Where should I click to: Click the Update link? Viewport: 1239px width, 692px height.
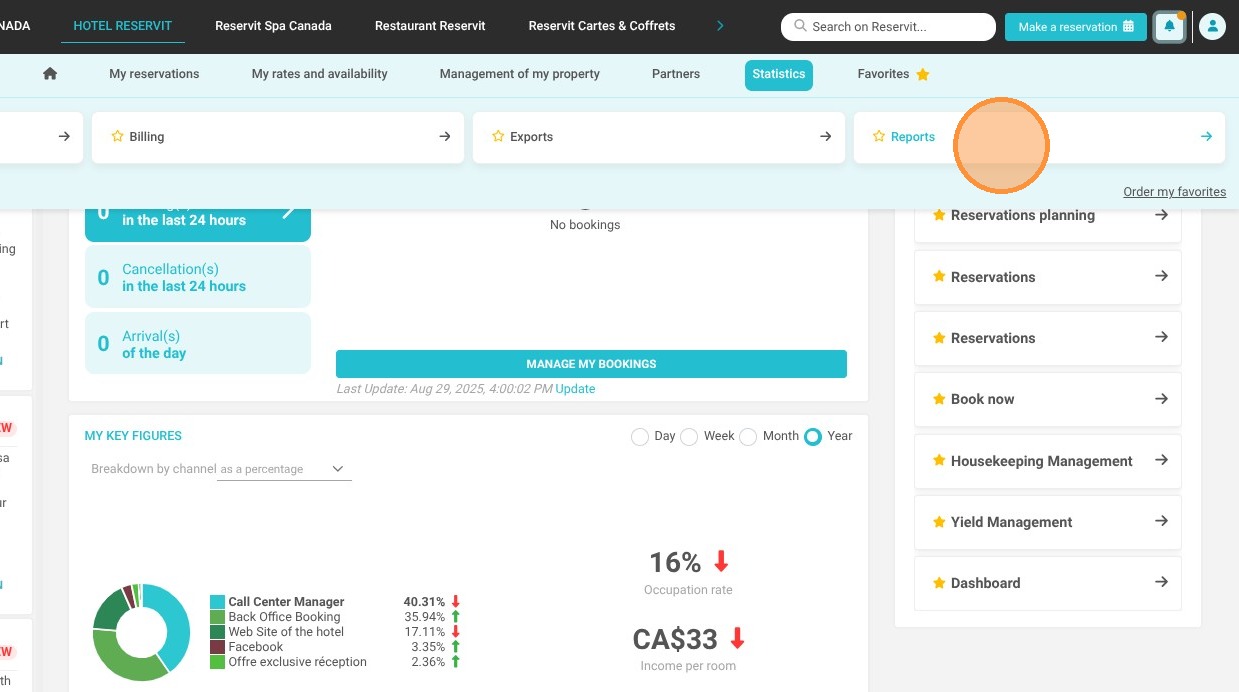pyautogui.click(x=575, y=389)
